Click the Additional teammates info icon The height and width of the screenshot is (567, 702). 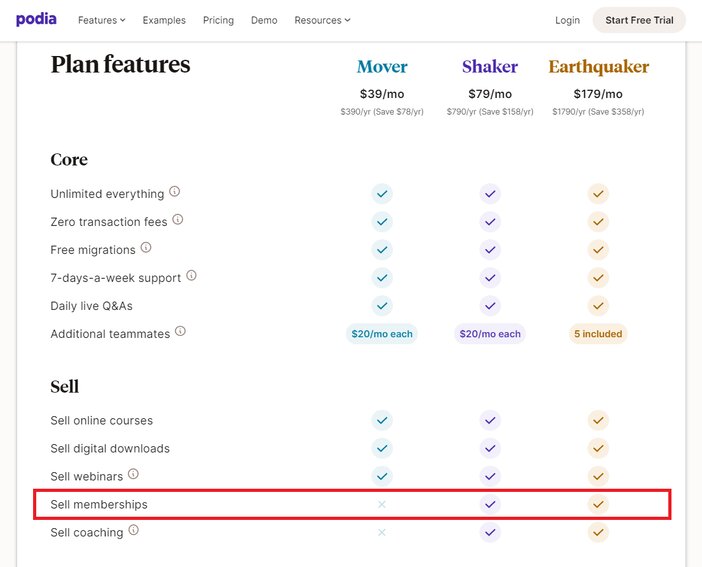coord(180,331)
